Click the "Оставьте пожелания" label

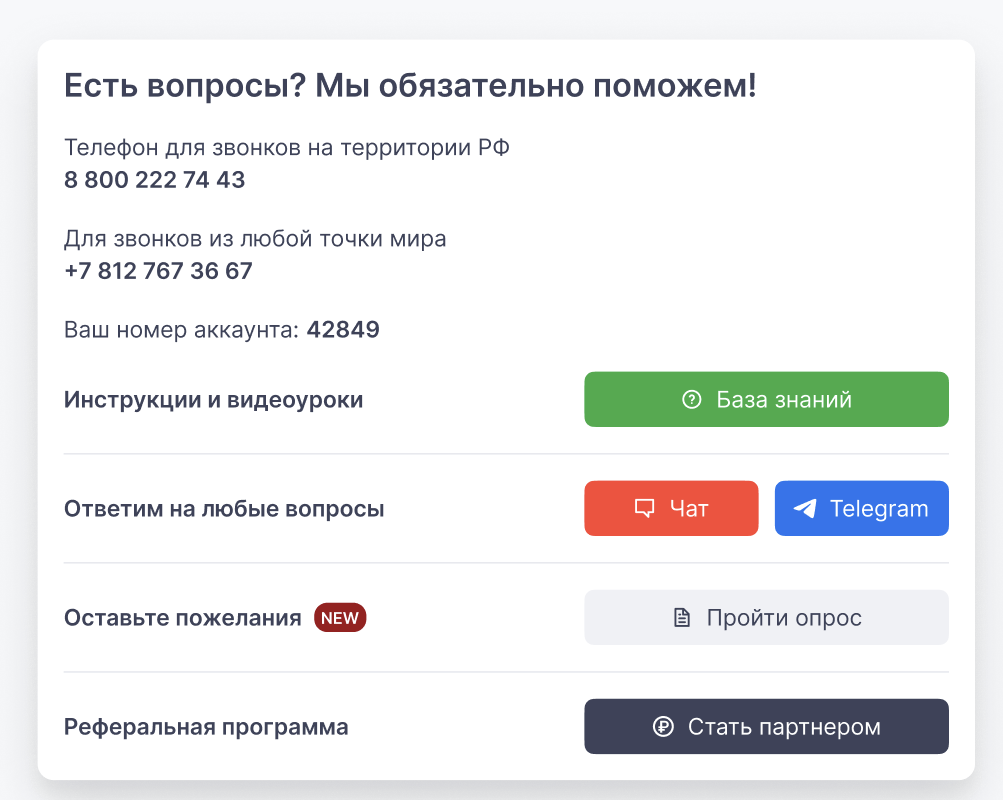click(183, 618)
